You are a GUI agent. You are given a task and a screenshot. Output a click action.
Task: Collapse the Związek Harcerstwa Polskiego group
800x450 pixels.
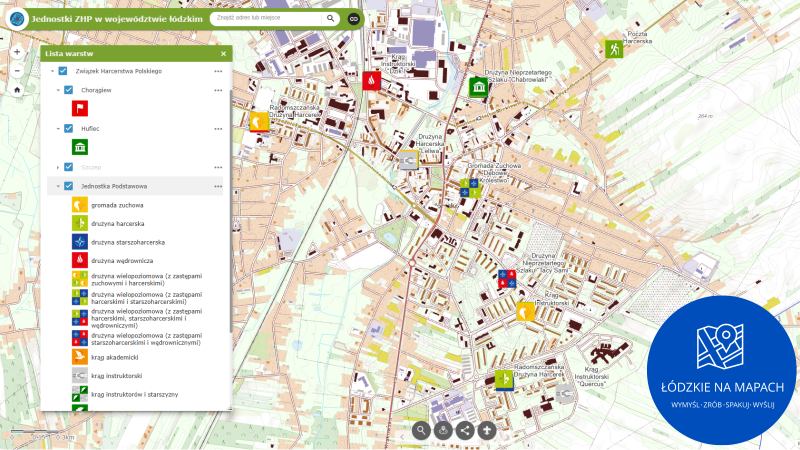point(52,71)
